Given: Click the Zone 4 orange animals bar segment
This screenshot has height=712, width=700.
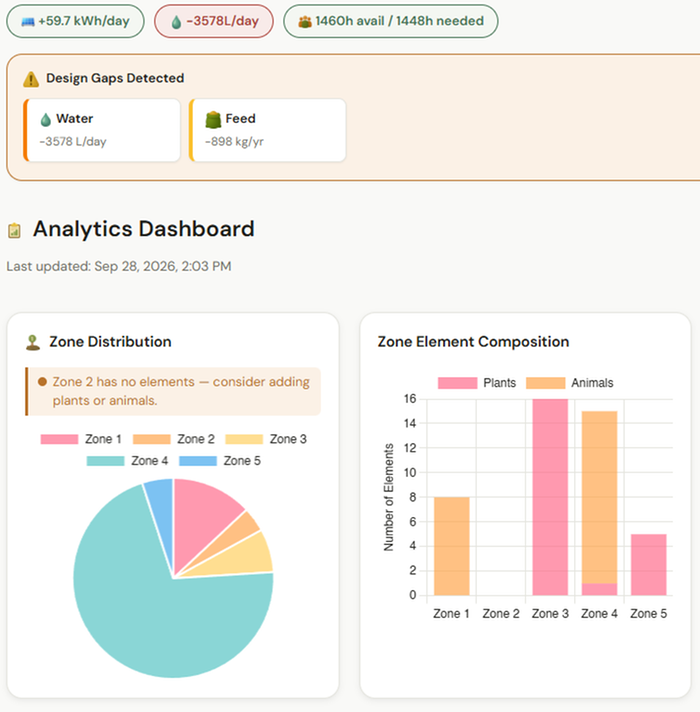Looking at the screenshot, I should pos(599,497).
